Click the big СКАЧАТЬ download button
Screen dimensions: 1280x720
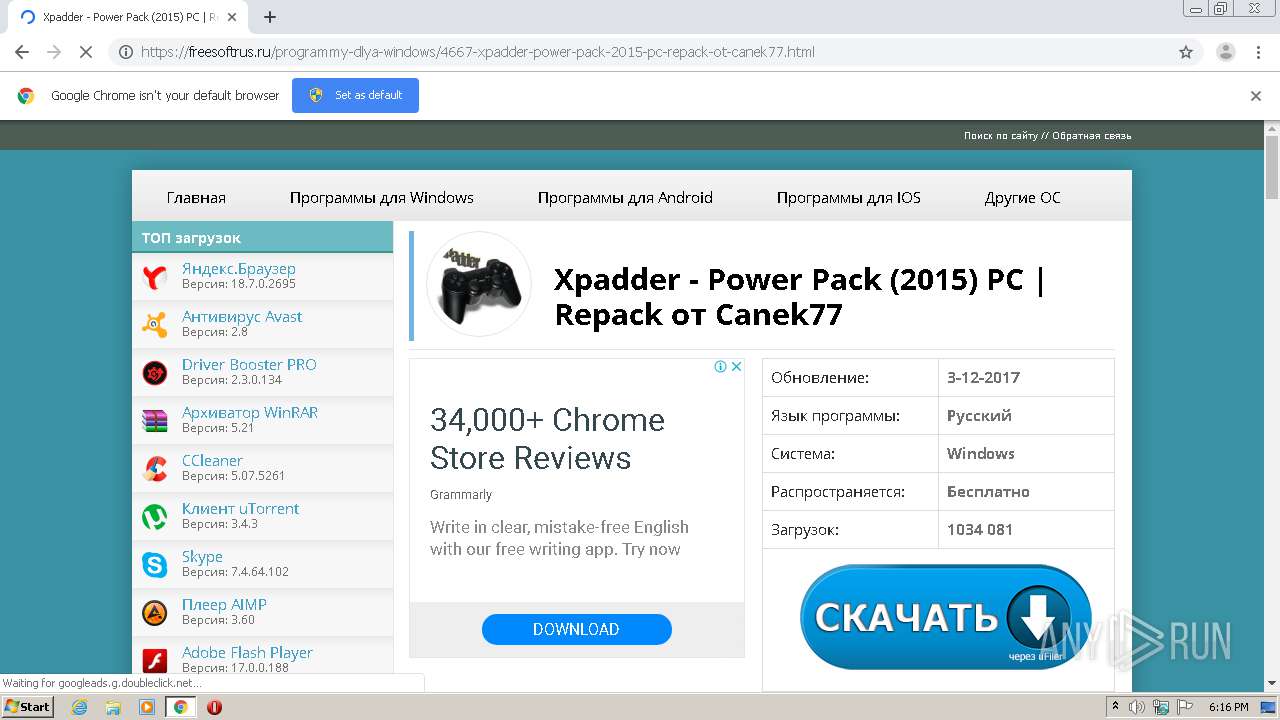tap(945, 617)
